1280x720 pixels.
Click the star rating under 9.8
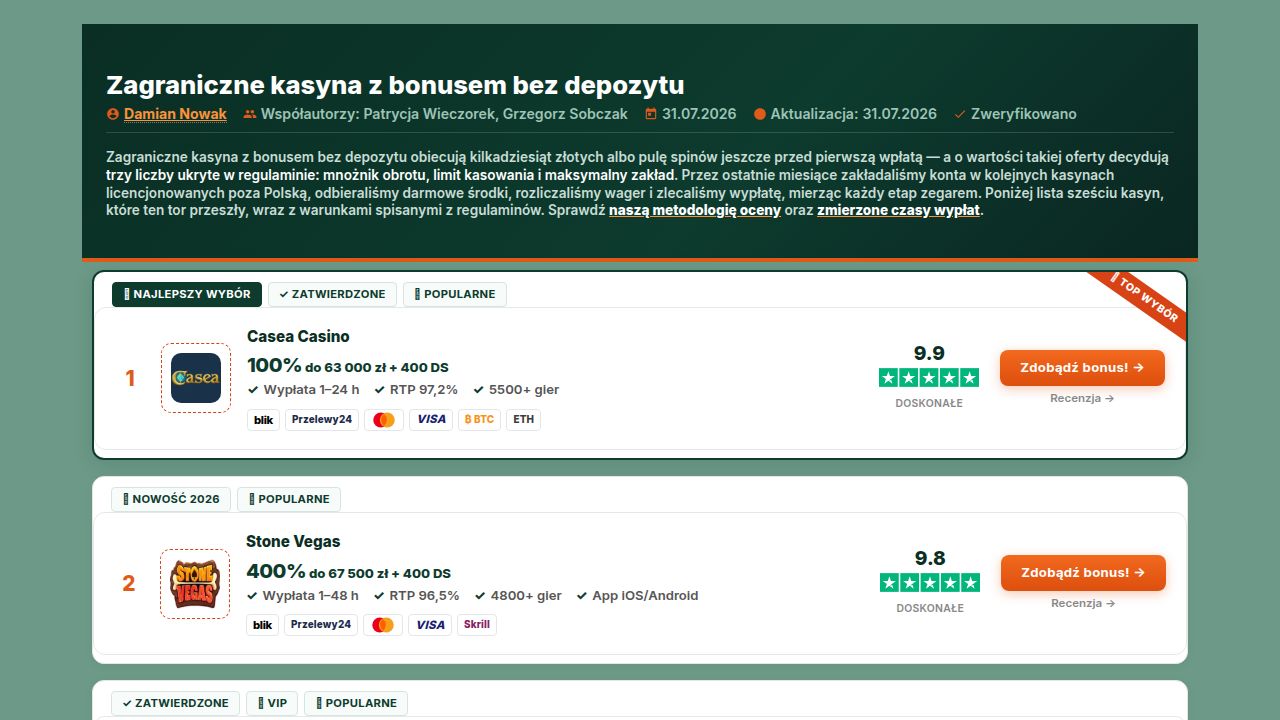[930, 582]
